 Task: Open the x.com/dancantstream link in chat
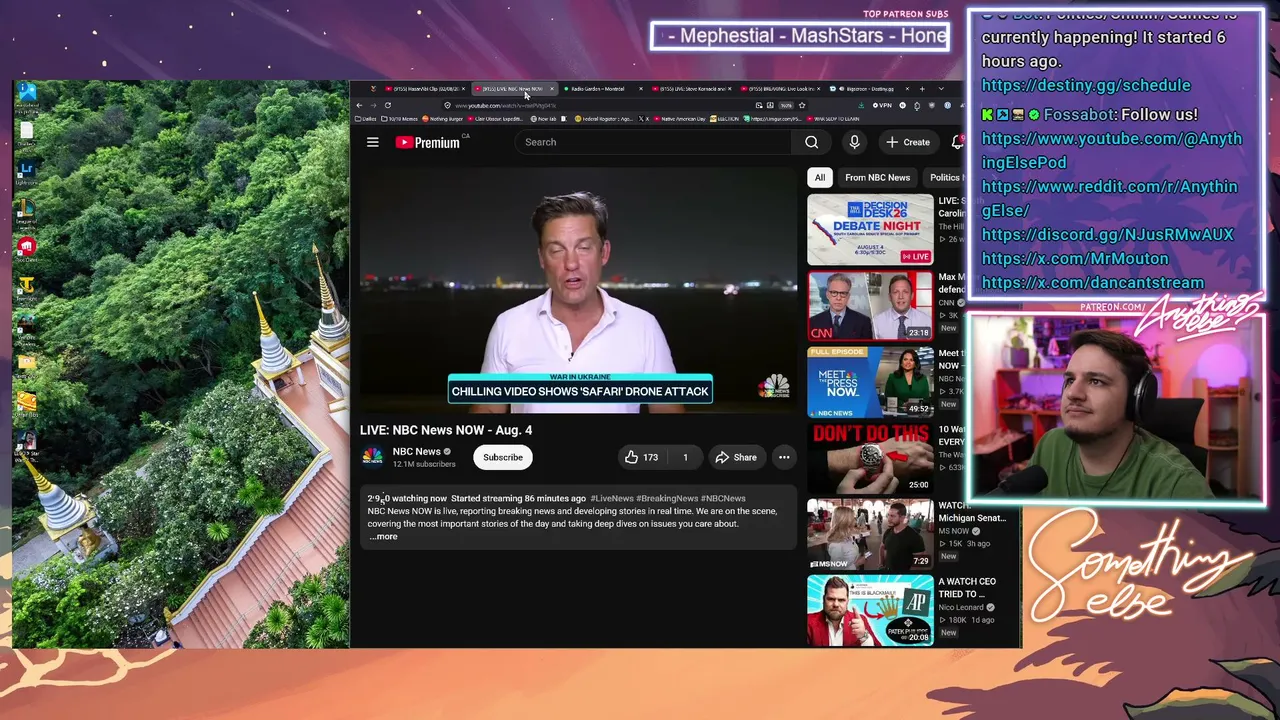(x=1093, y=282)
